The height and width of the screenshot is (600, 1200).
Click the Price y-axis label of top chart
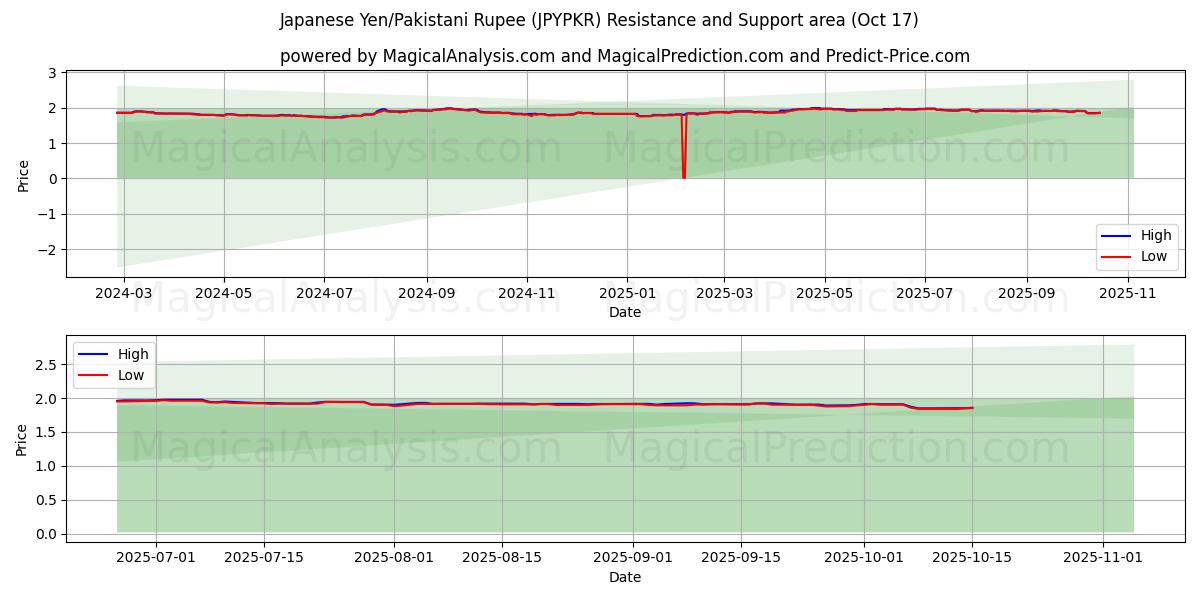click(x=24, y=175)
